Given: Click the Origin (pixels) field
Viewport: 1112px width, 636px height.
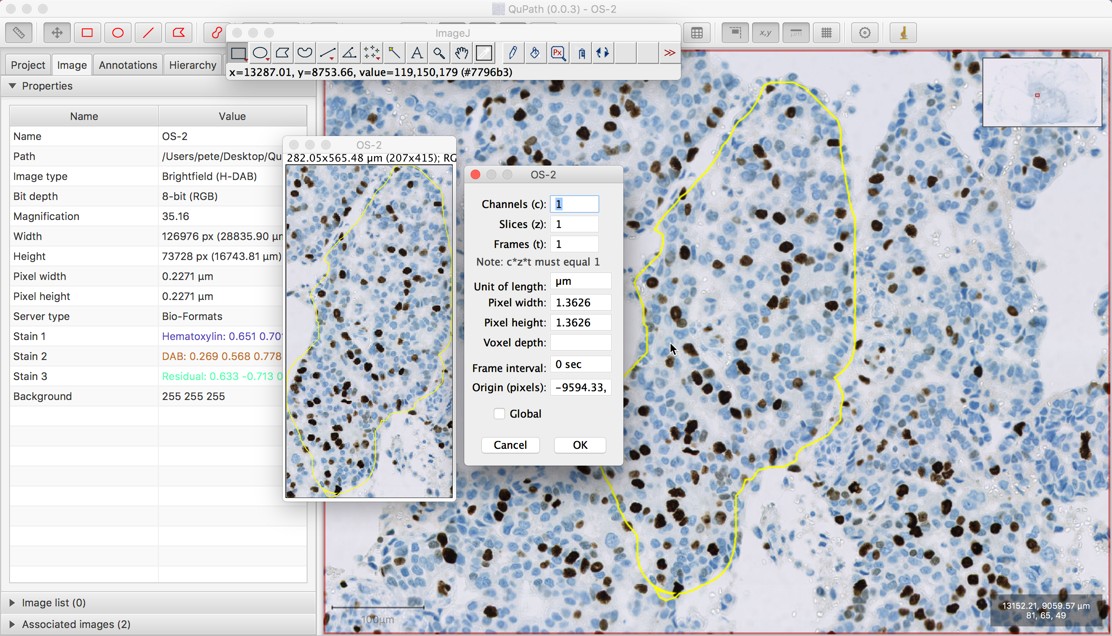Looking at the screenshot, I should (x=581, y=387).
